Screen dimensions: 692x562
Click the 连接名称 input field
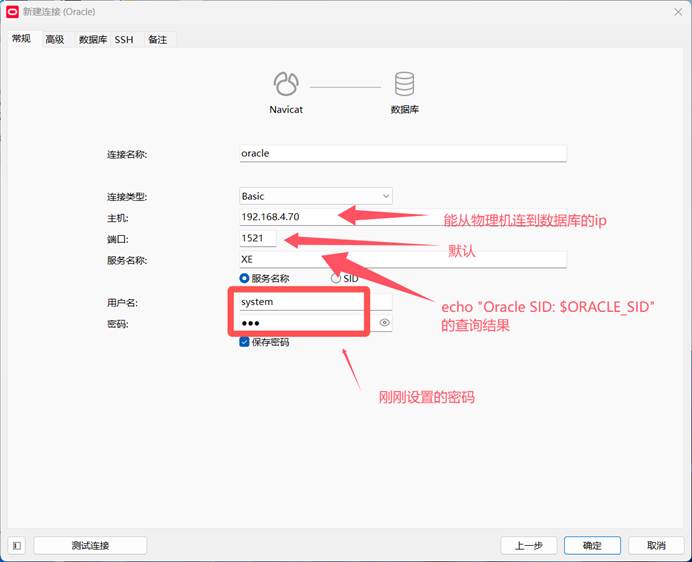point(402,154)
